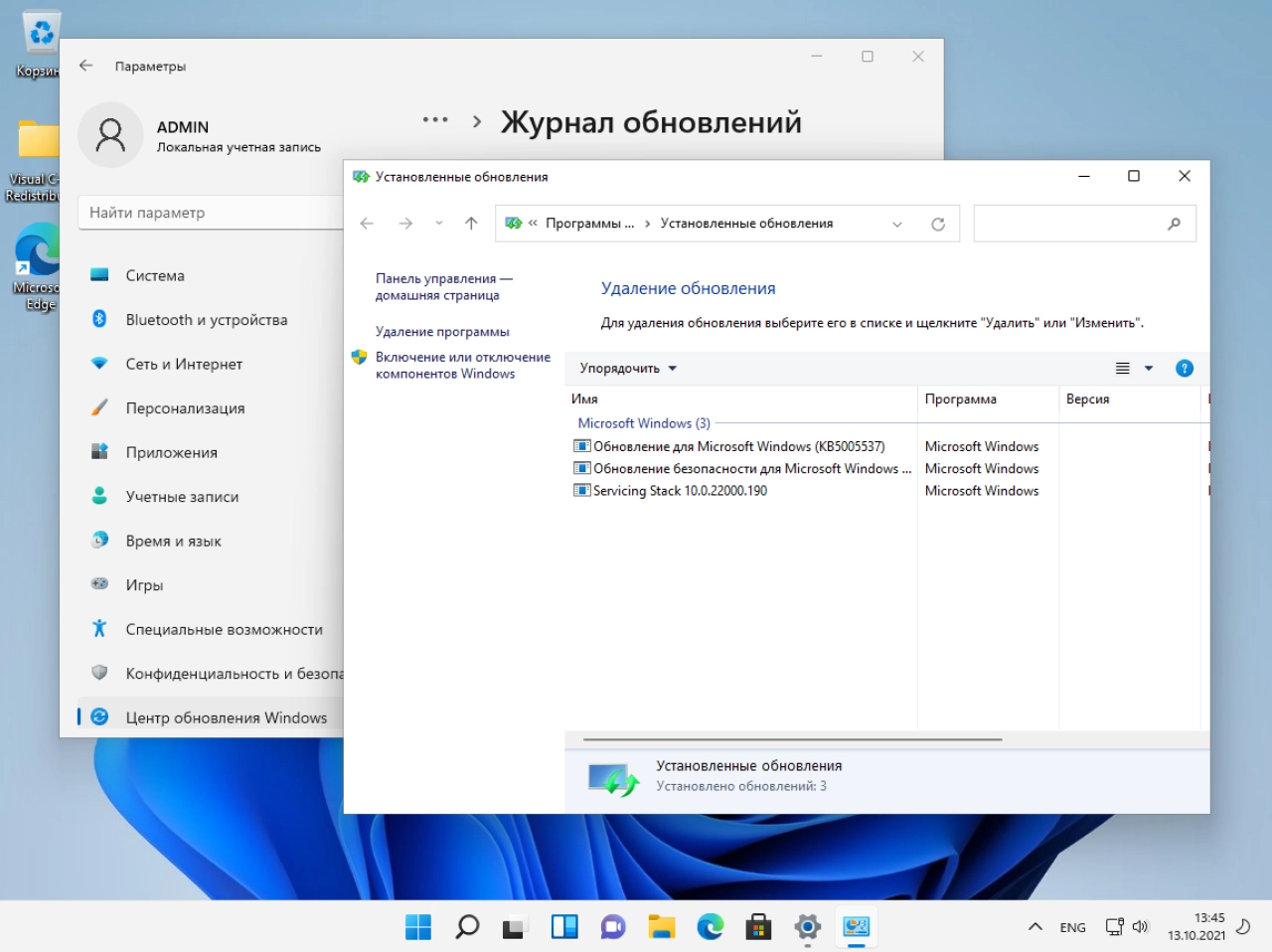Open volume icon in system tray
1272x952 pixels.
click(x=1140, y=927)
